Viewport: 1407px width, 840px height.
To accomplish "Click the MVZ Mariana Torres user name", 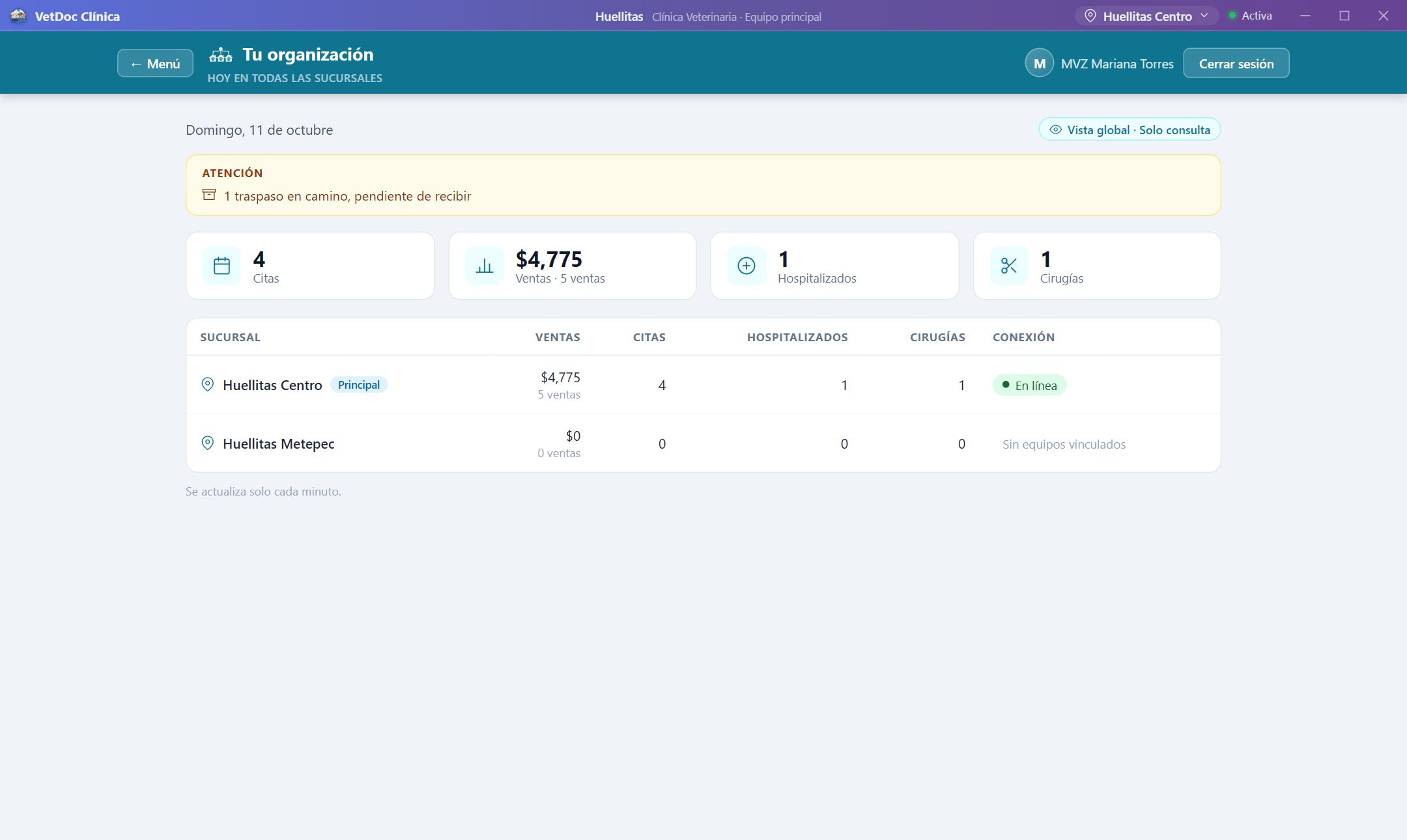I will coord(1117,64).
